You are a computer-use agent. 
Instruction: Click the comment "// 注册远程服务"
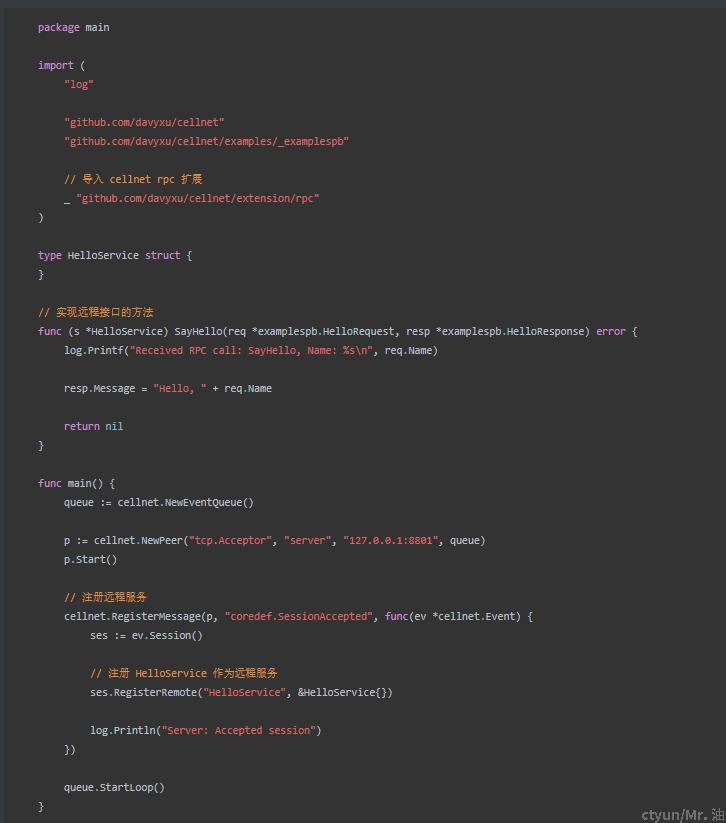(x=106, y=597)
